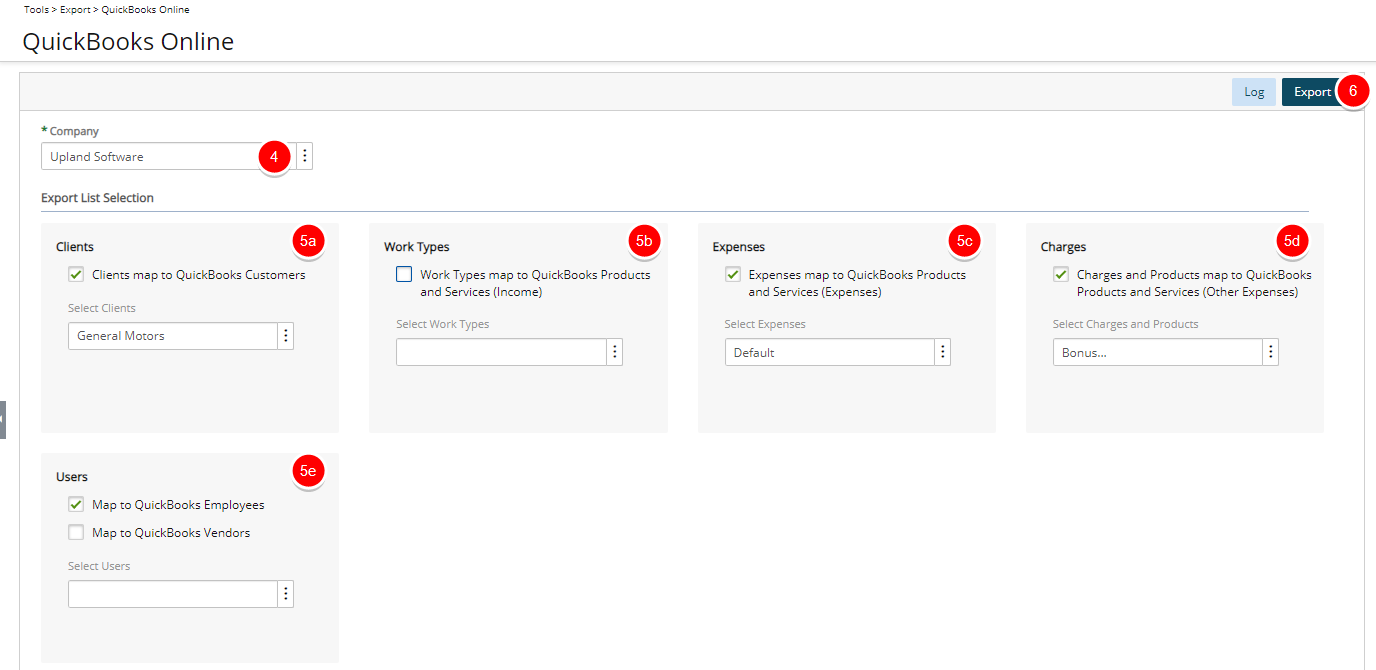Click the Company field showing Upland Software
This screenshot has width=1376, height=670.
pyautogui.click(x=168, y=156)
